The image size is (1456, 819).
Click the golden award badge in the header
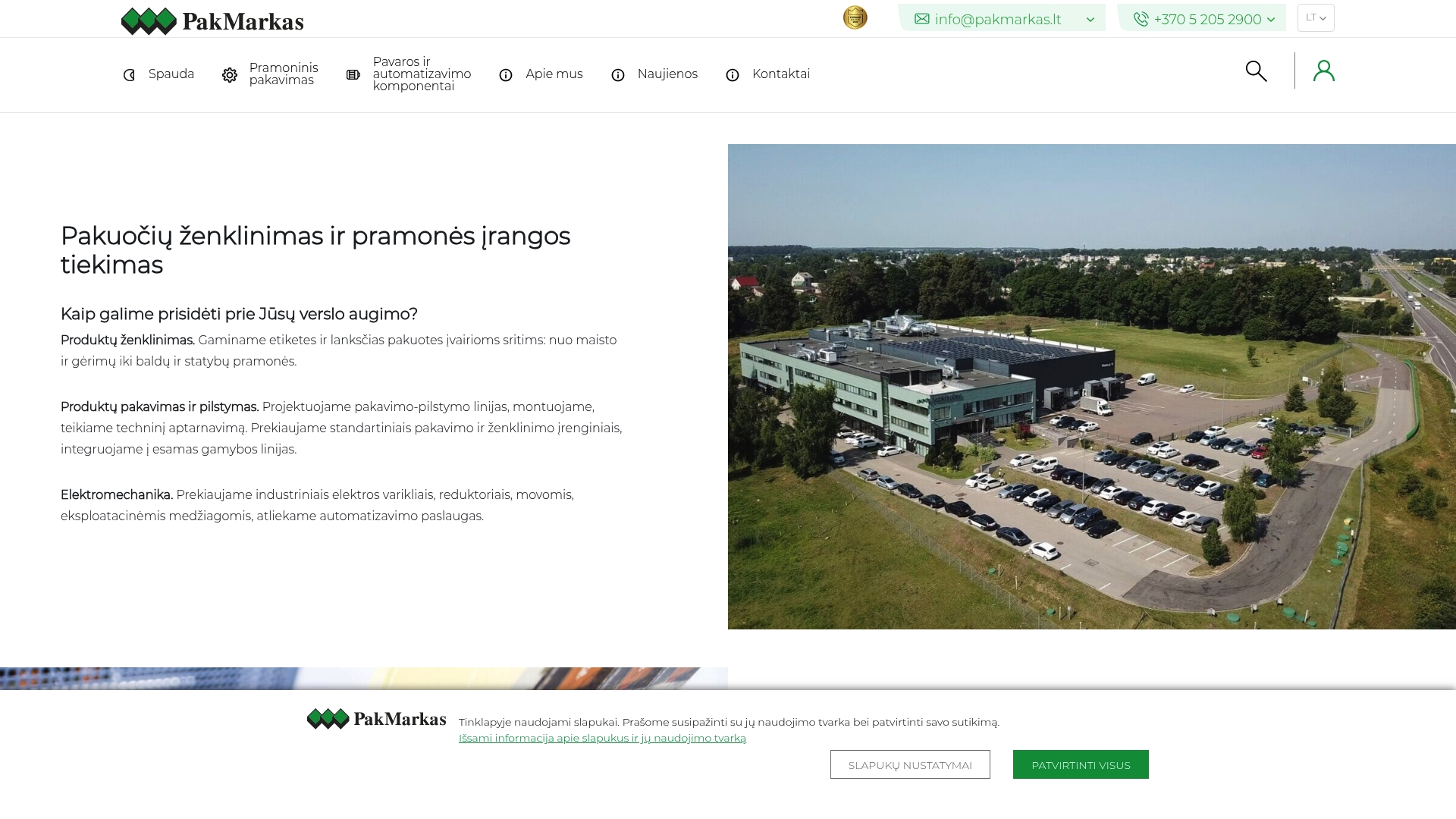pyautogui.click(x=855, y=17)
